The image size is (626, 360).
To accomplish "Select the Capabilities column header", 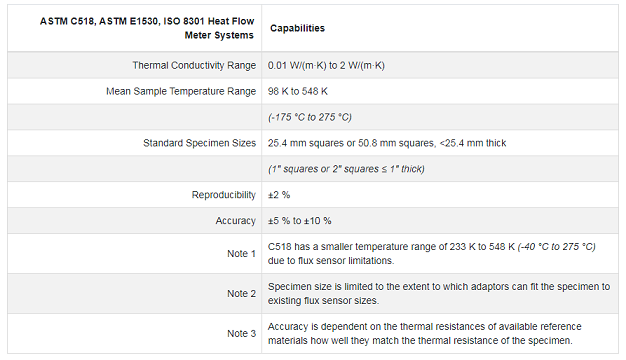I will pyautogui.click(x=297, y=28).
